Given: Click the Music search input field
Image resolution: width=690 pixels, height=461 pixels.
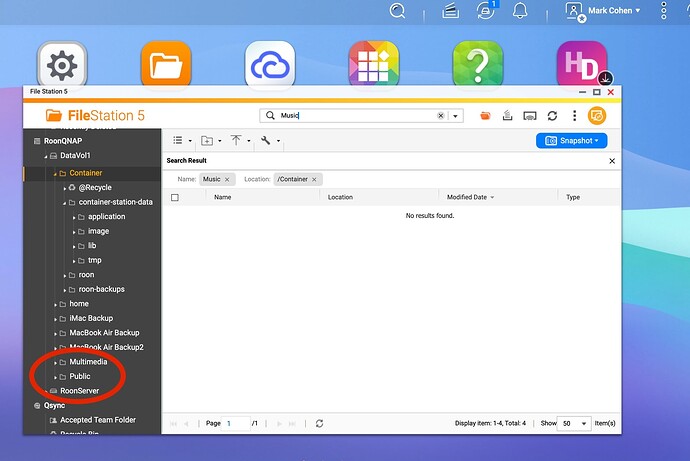Looking at the screenshot, I should pyautogui.click(x=356, y=116).
